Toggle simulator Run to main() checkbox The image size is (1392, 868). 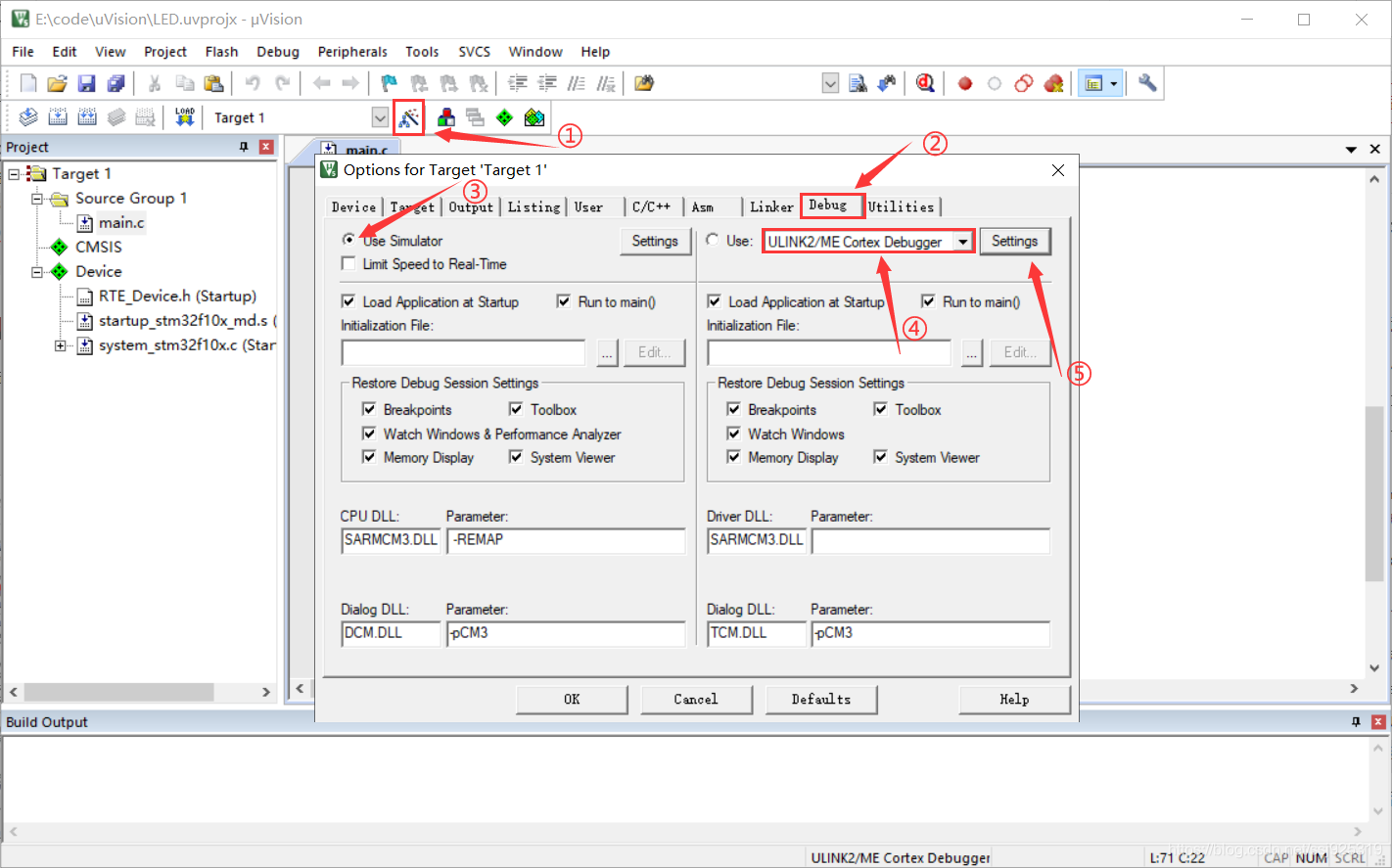[x=564, y=301]
